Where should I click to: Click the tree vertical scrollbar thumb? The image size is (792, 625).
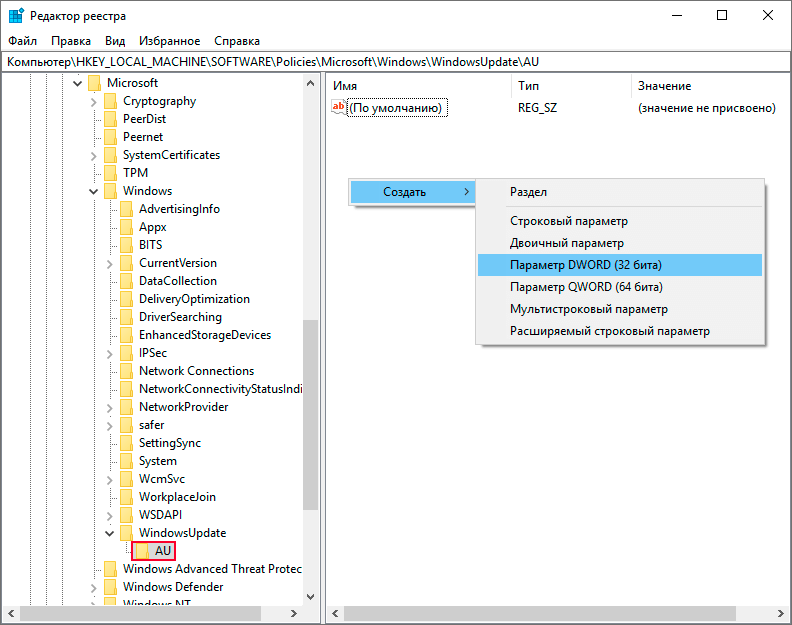click(311, 415)
